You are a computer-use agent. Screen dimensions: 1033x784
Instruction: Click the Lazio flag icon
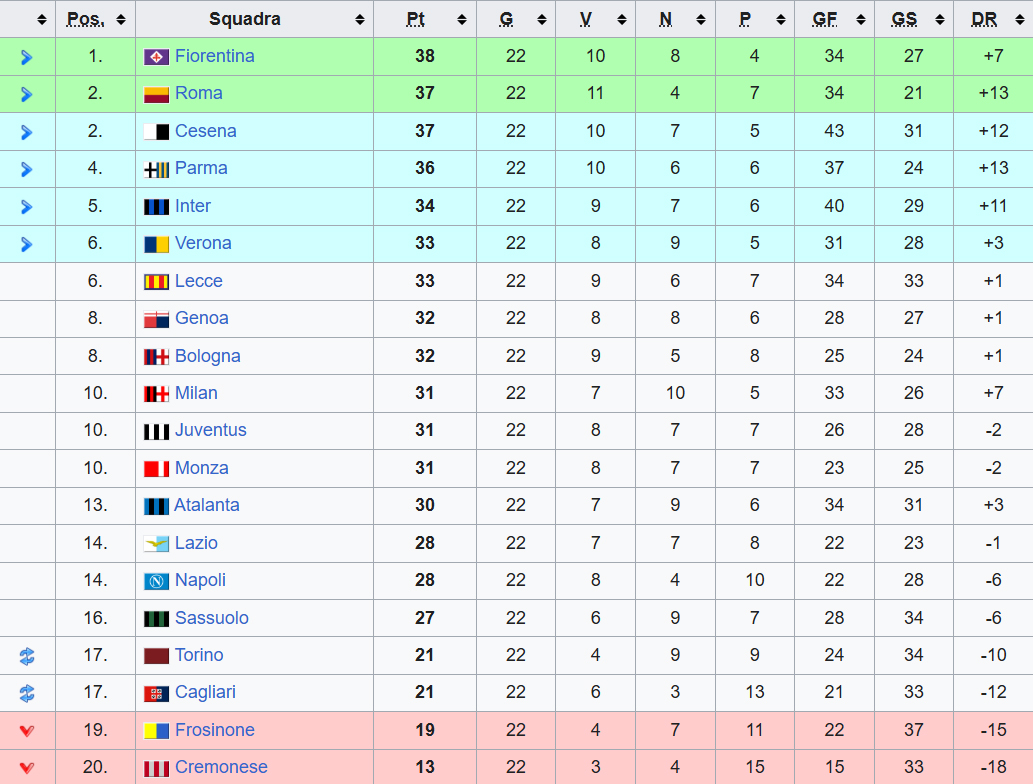coord(156,544)
